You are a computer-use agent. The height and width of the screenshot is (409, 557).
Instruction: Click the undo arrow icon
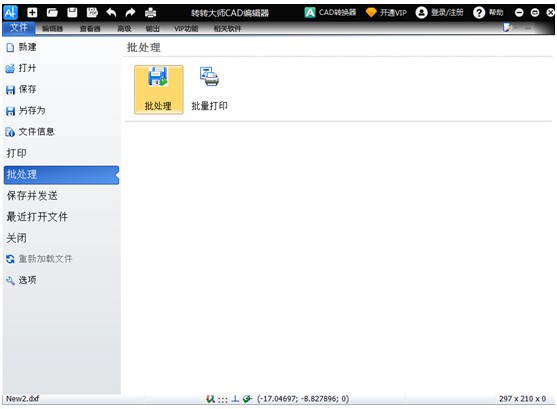click(112, 13)
